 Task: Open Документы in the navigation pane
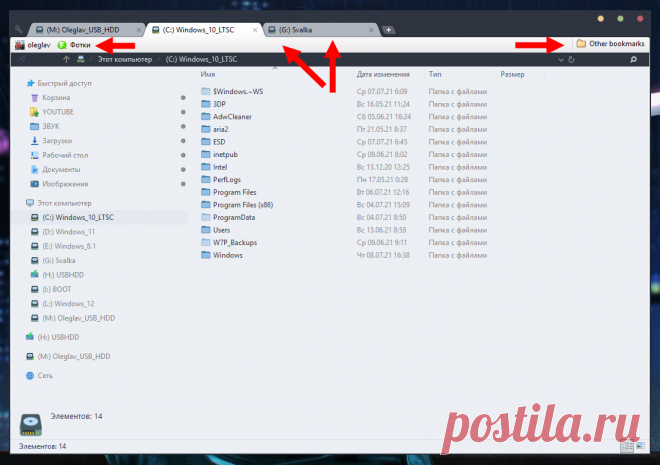click(55, 169)
